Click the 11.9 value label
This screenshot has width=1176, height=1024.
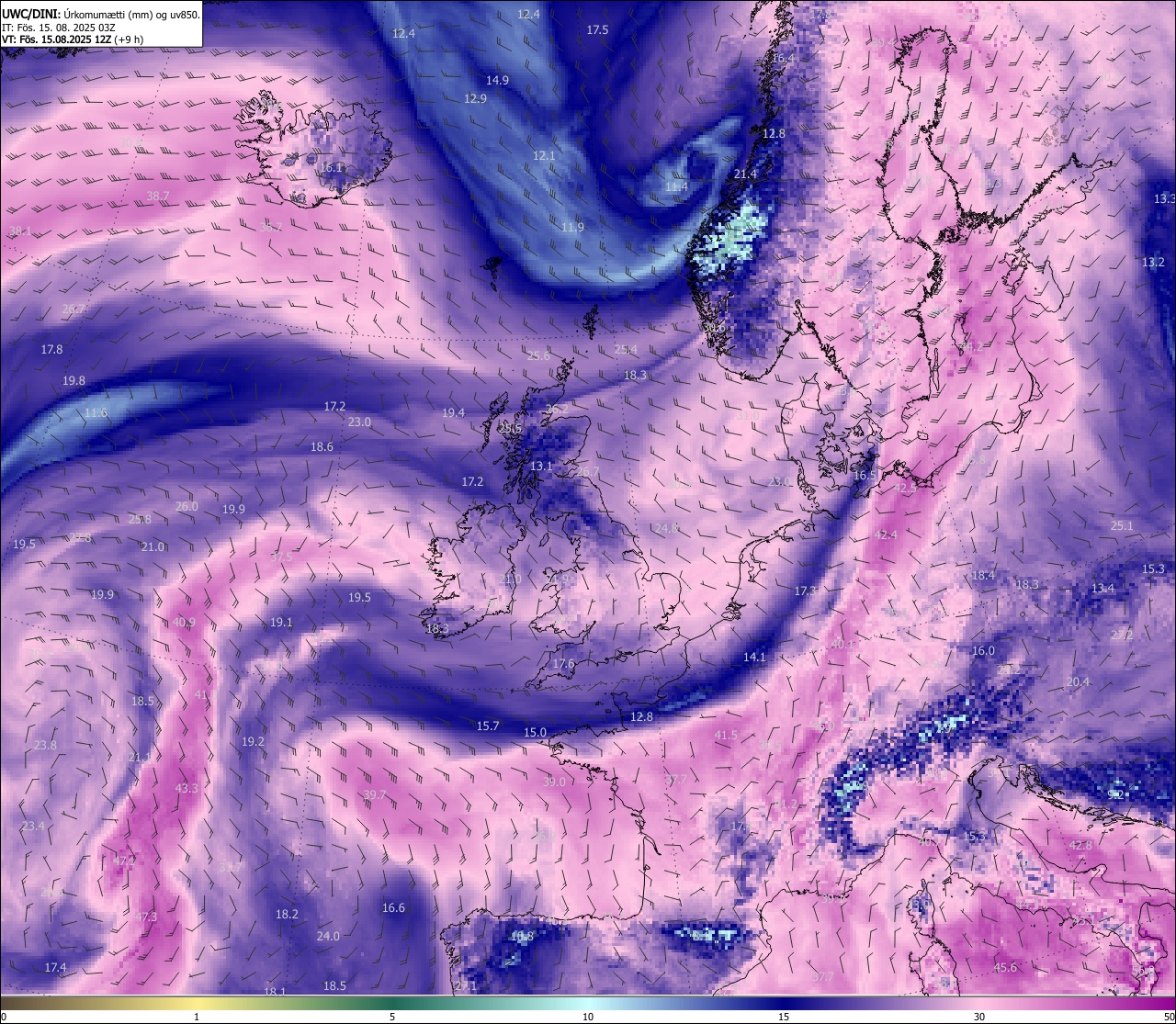coord(572,227)
